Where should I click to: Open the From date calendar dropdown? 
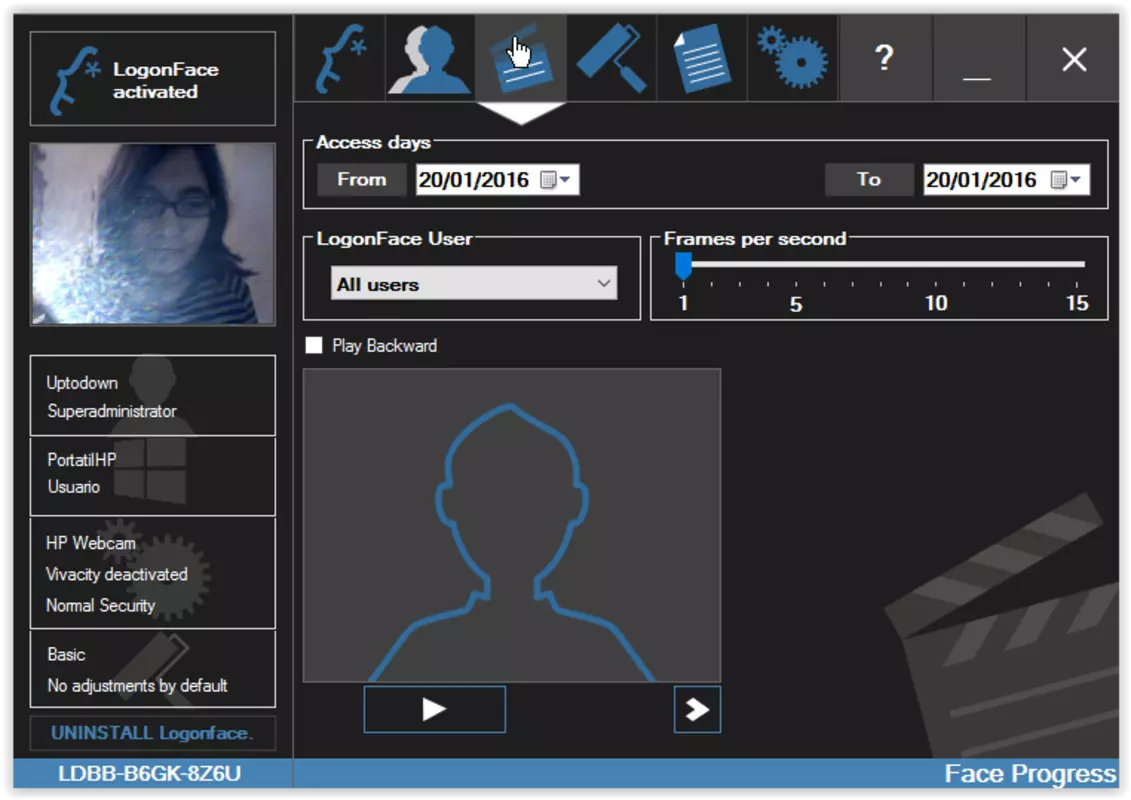pos(556,180)
